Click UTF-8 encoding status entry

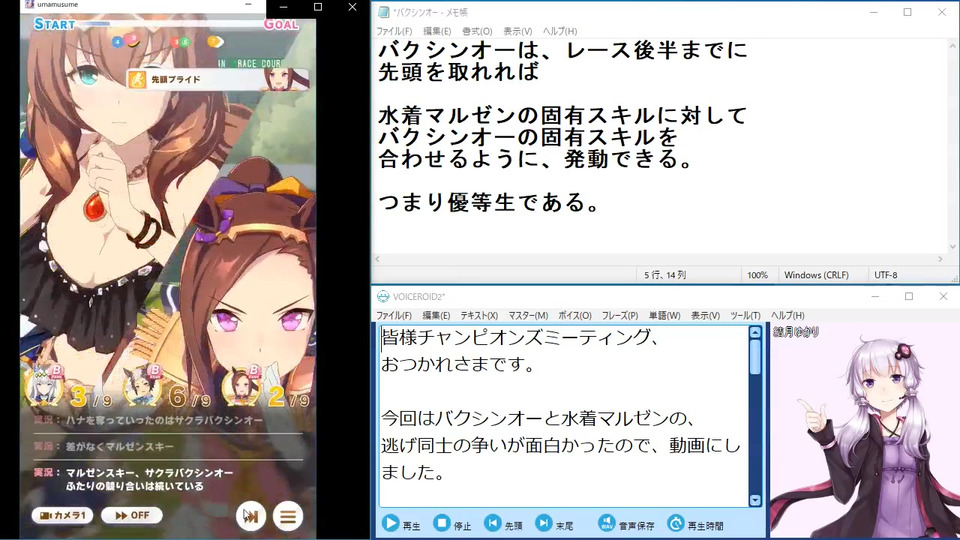tap(885, 275)
